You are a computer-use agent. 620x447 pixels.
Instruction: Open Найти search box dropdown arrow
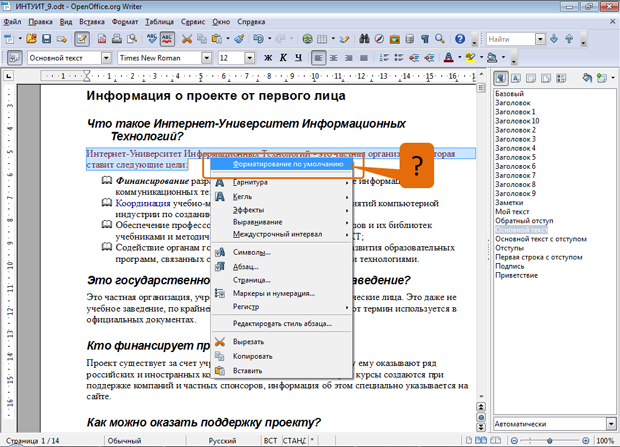(540, 39)
